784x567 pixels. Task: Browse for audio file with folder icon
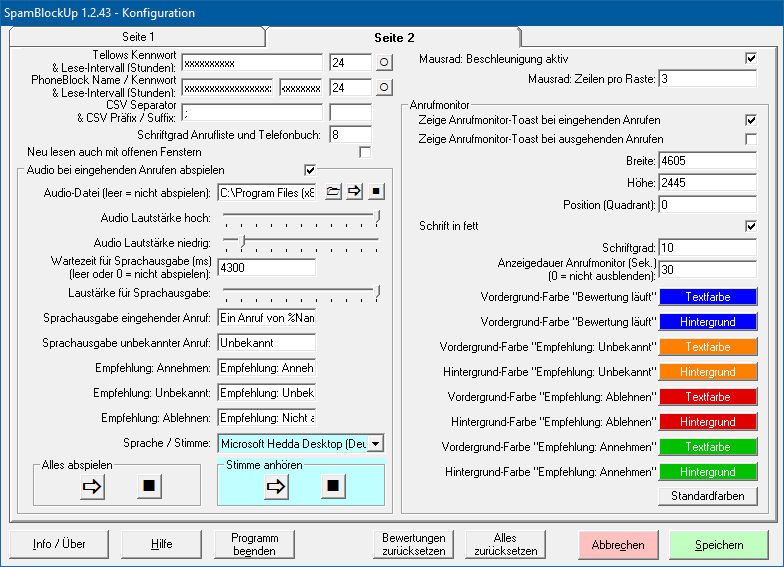coord(333,192)
